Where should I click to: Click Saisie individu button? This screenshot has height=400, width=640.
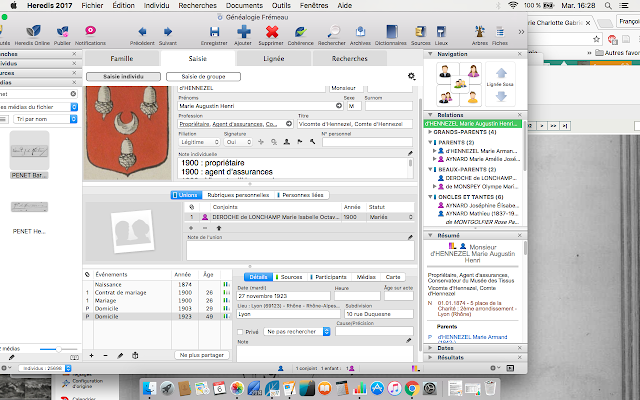123,76
